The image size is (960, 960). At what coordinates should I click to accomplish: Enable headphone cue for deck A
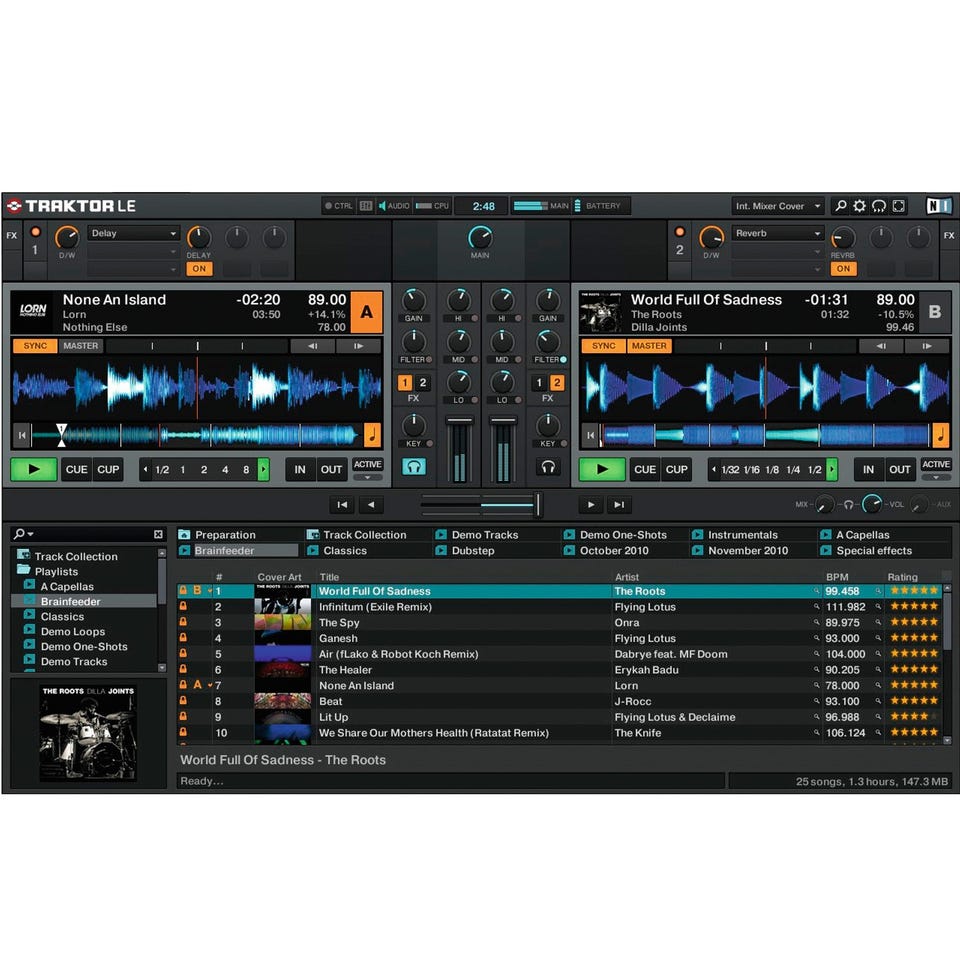pos(414,467)
